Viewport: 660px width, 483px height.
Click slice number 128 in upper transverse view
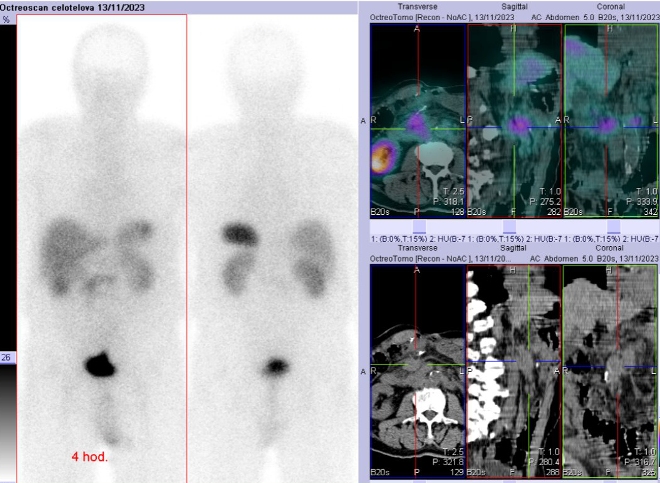[458, 212]
